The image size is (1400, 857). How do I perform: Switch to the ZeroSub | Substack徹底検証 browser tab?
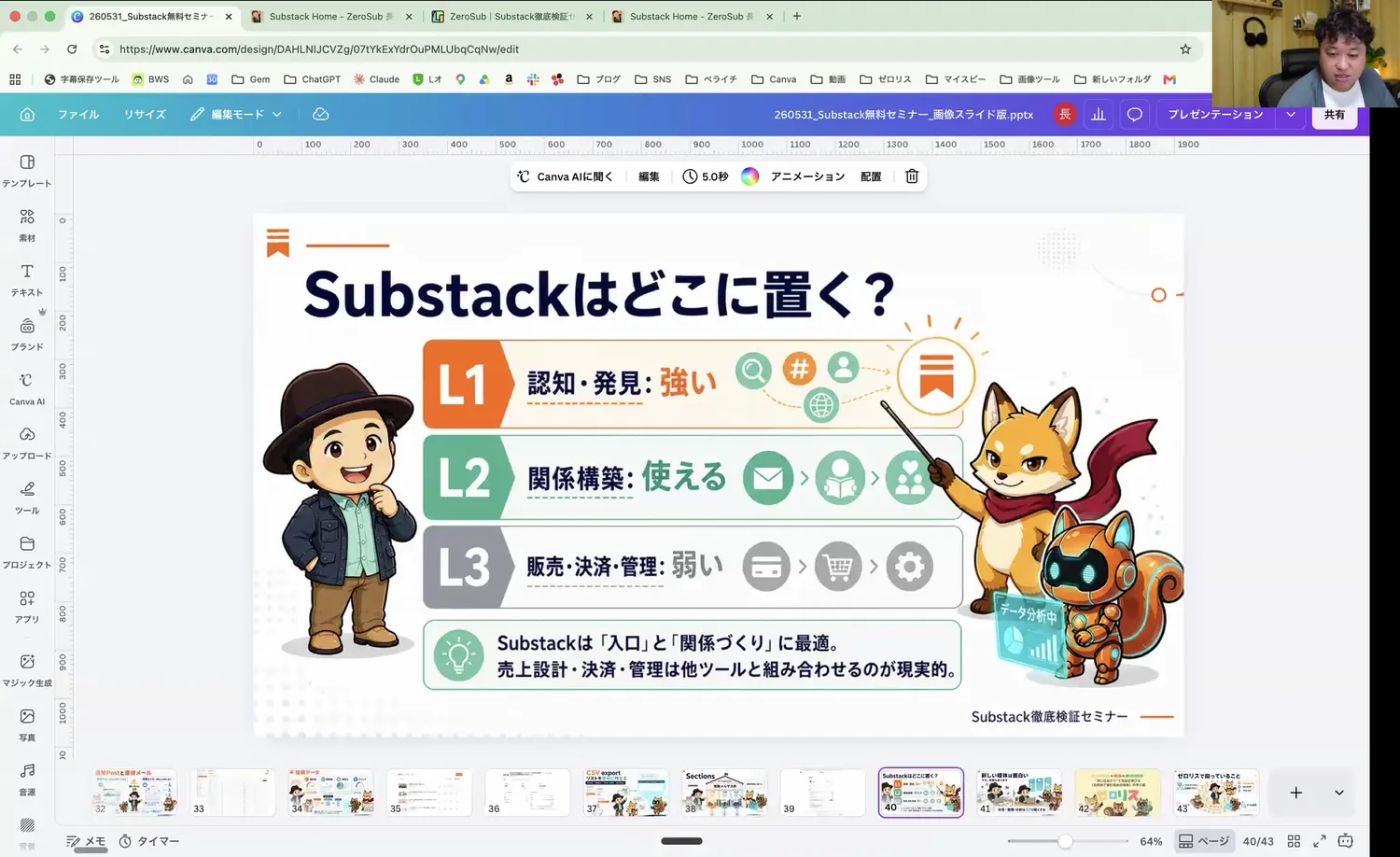[511, 16]
